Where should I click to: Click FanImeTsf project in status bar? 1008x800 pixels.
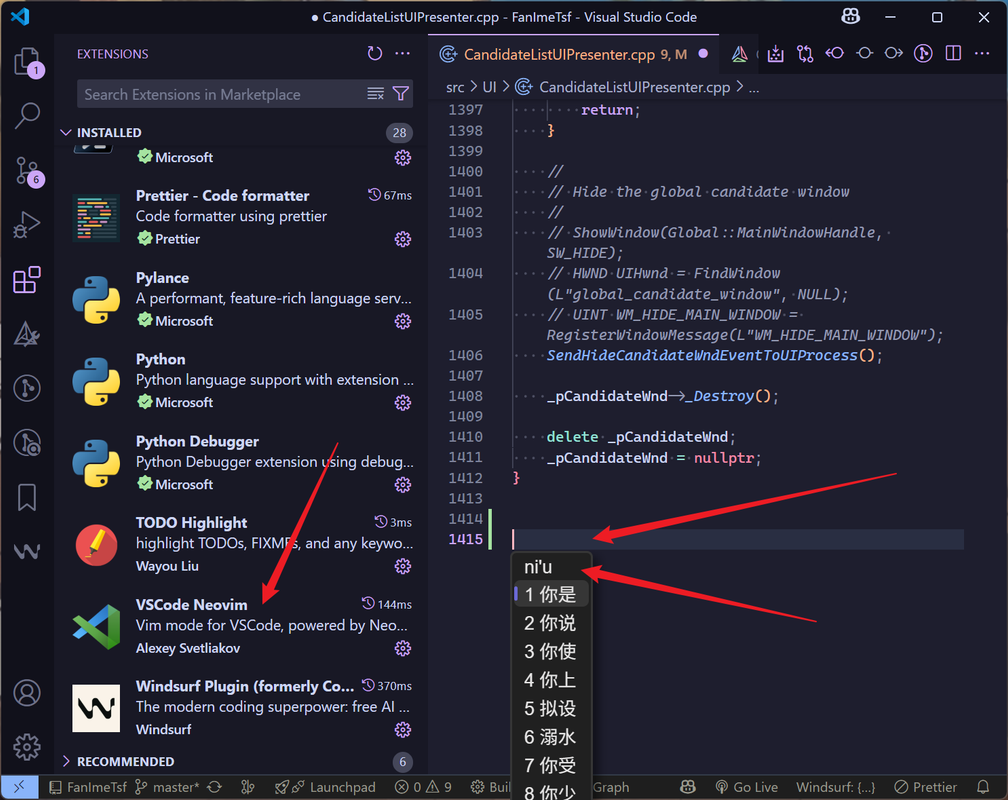(x=88, y=787)
